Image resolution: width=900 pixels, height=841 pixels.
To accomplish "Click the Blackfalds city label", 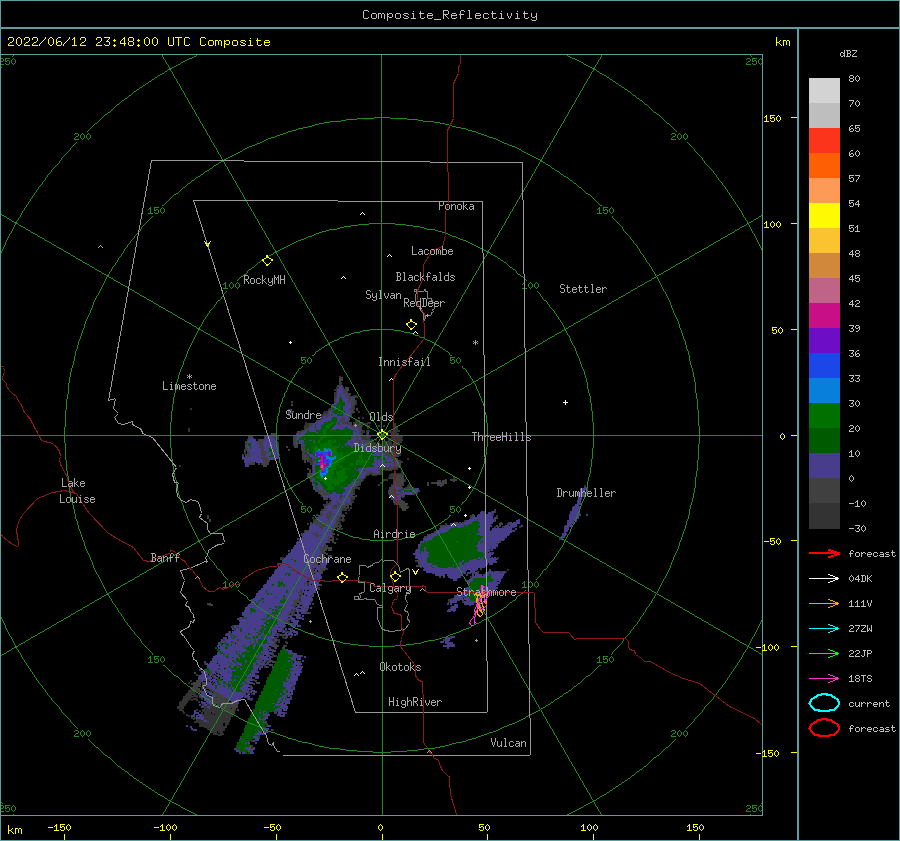I will [x=425, y=277].
